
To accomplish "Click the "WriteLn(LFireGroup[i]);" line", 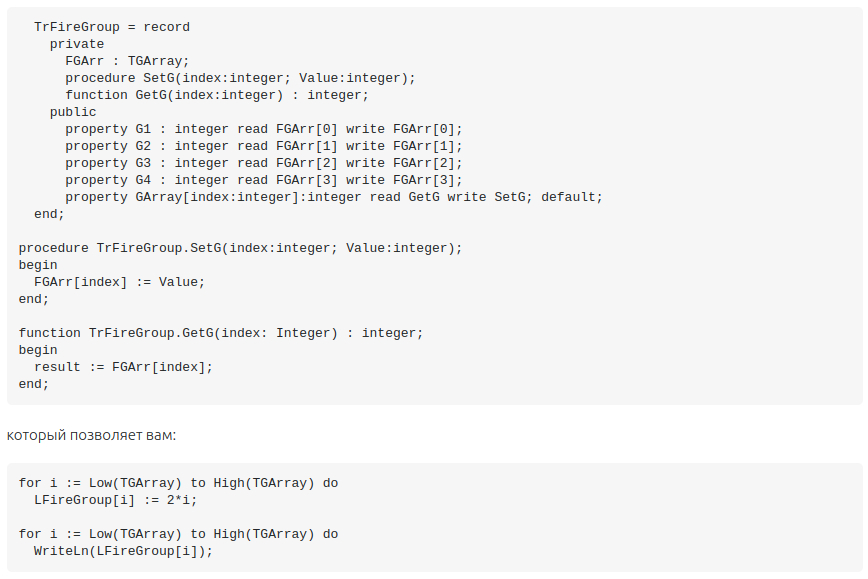I will 123,551.
